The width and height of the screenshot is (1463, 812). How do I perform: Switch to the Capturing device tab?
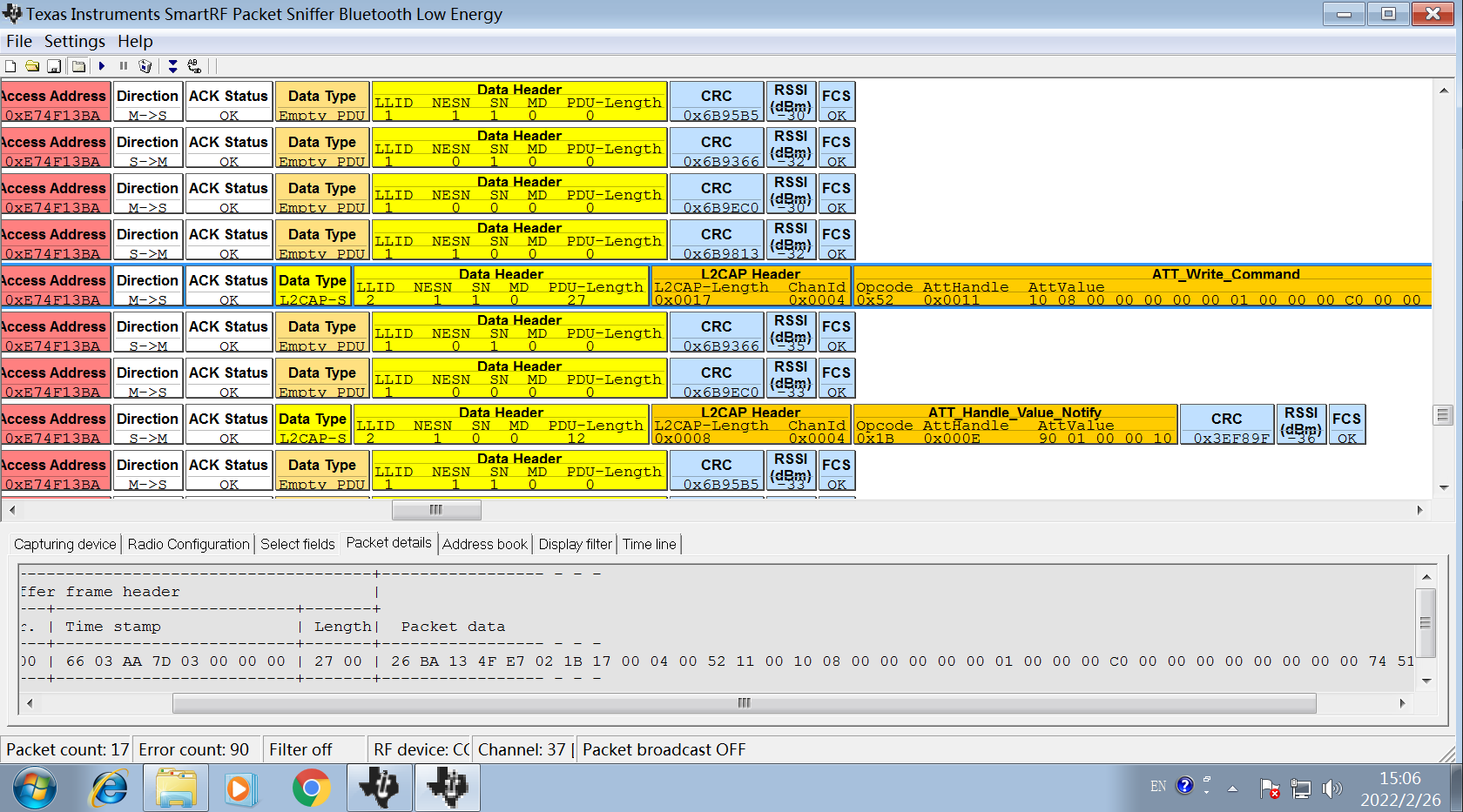coord(65,544)
